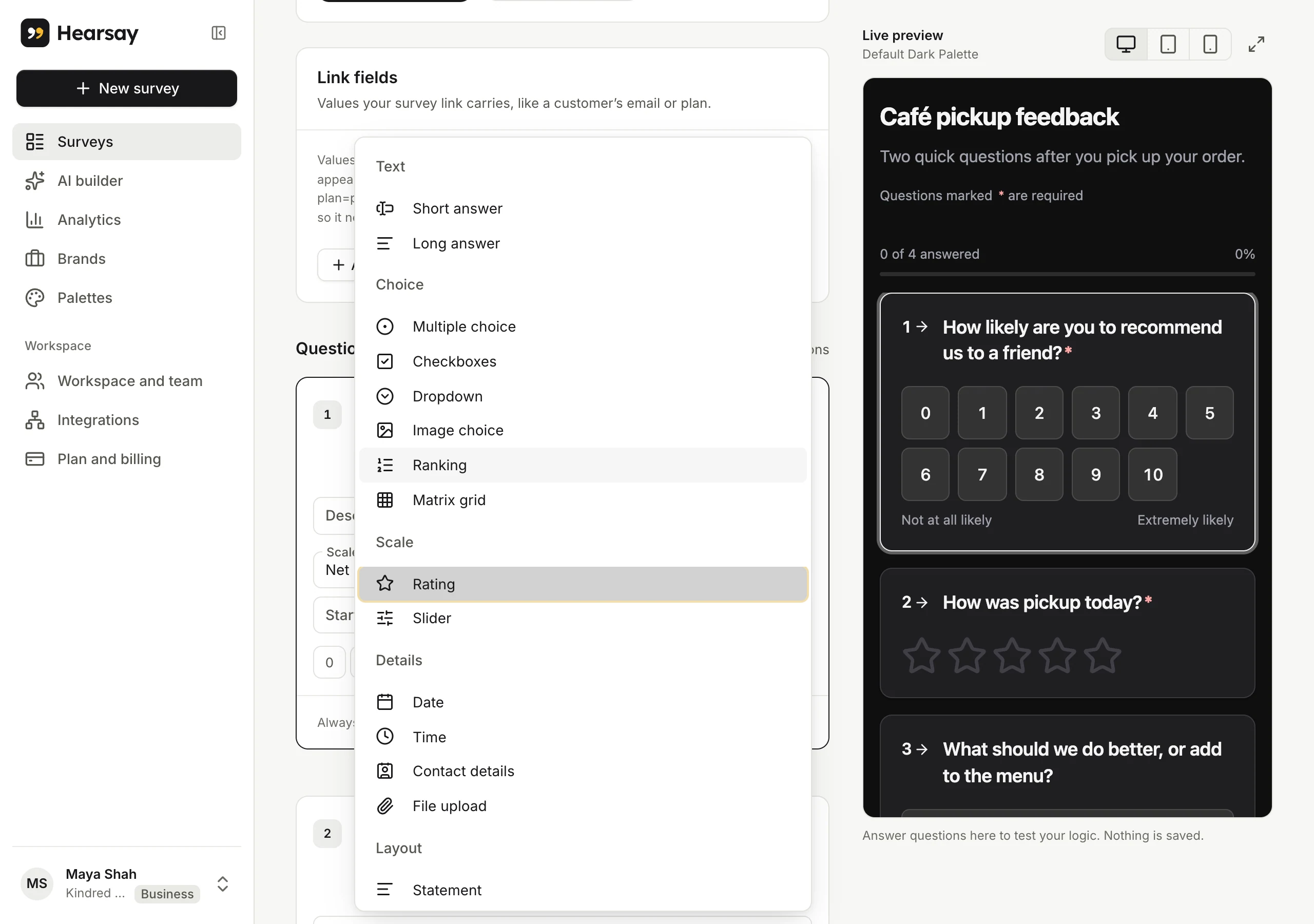The width and height of the screenshot is (1314, 924).
Task: Select Short answer question type
Action: point(583,208)
